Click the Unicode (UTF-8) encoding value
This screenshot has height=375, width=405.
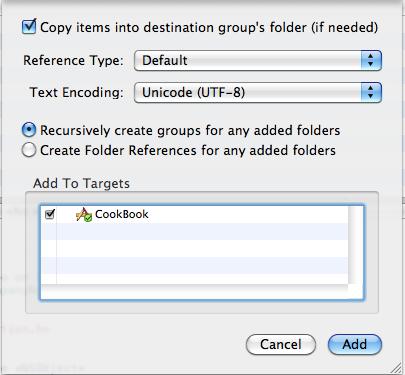pos(193,92)
